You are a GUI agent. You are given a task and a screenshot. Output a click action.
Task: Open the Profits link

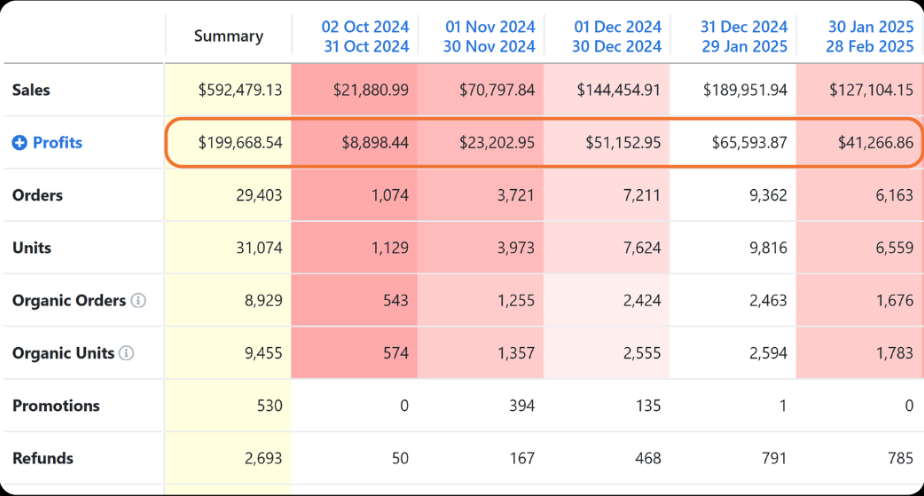(x=57, y=143)
